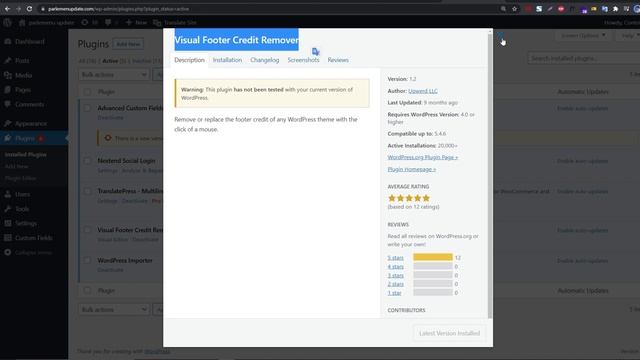The height and width of the screenshot is (360, 640).
Task: Open Installed Plugins submenu item
Action: pos(26,155)
